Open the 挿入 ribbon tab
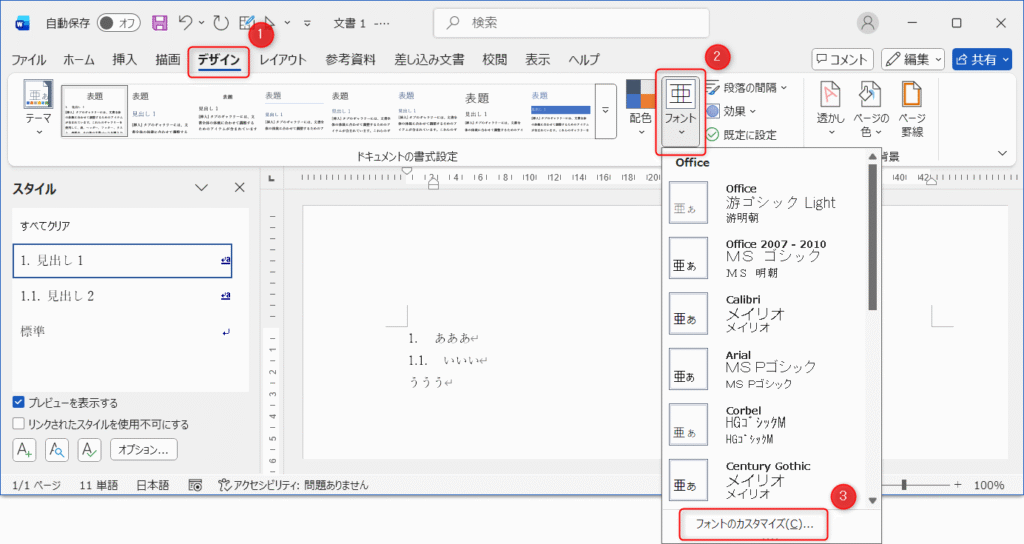Viewport: 1024px width, 544px height. [x=125, y=59]
